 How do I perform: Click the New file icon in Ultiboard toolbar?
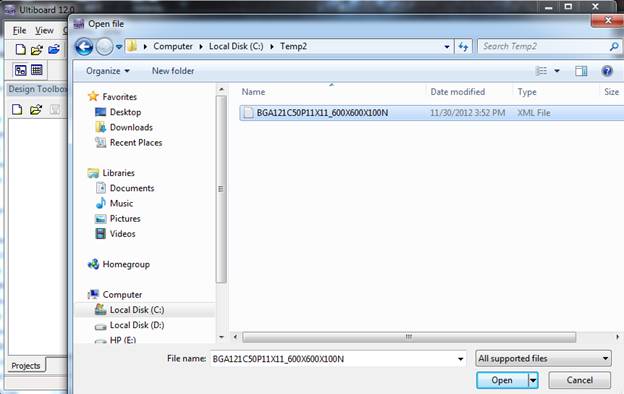coord(20,49)
